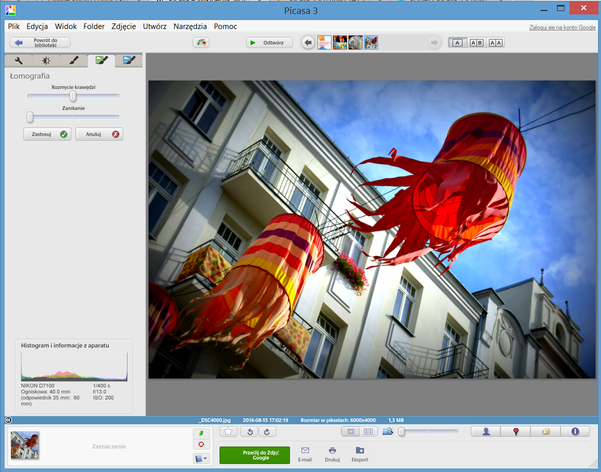Go to previous photo arrow

pos(308,42)
